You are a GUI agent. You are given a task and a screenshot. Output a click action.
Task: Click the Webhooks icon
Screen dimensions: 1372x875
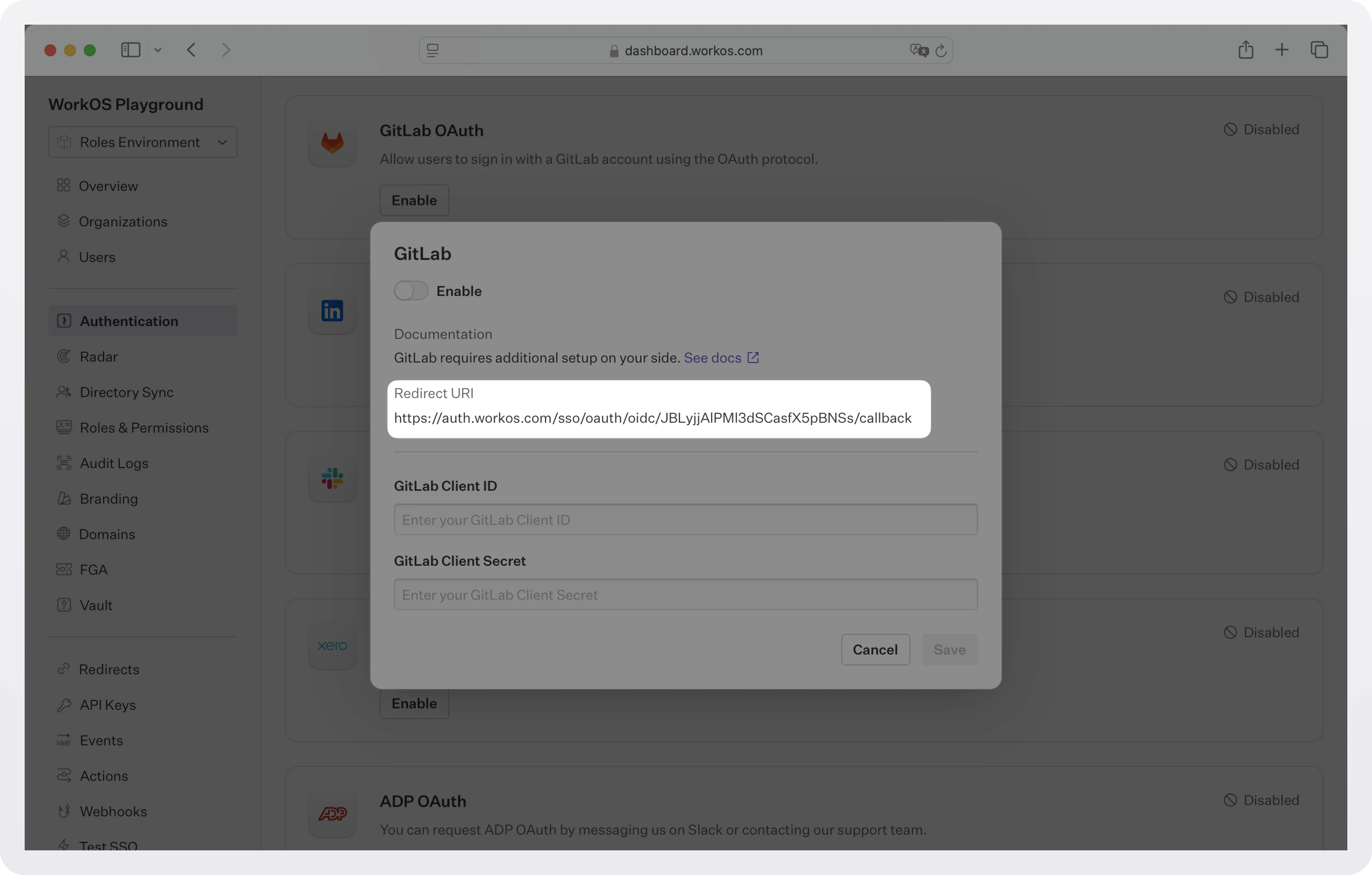click(64, 811)
